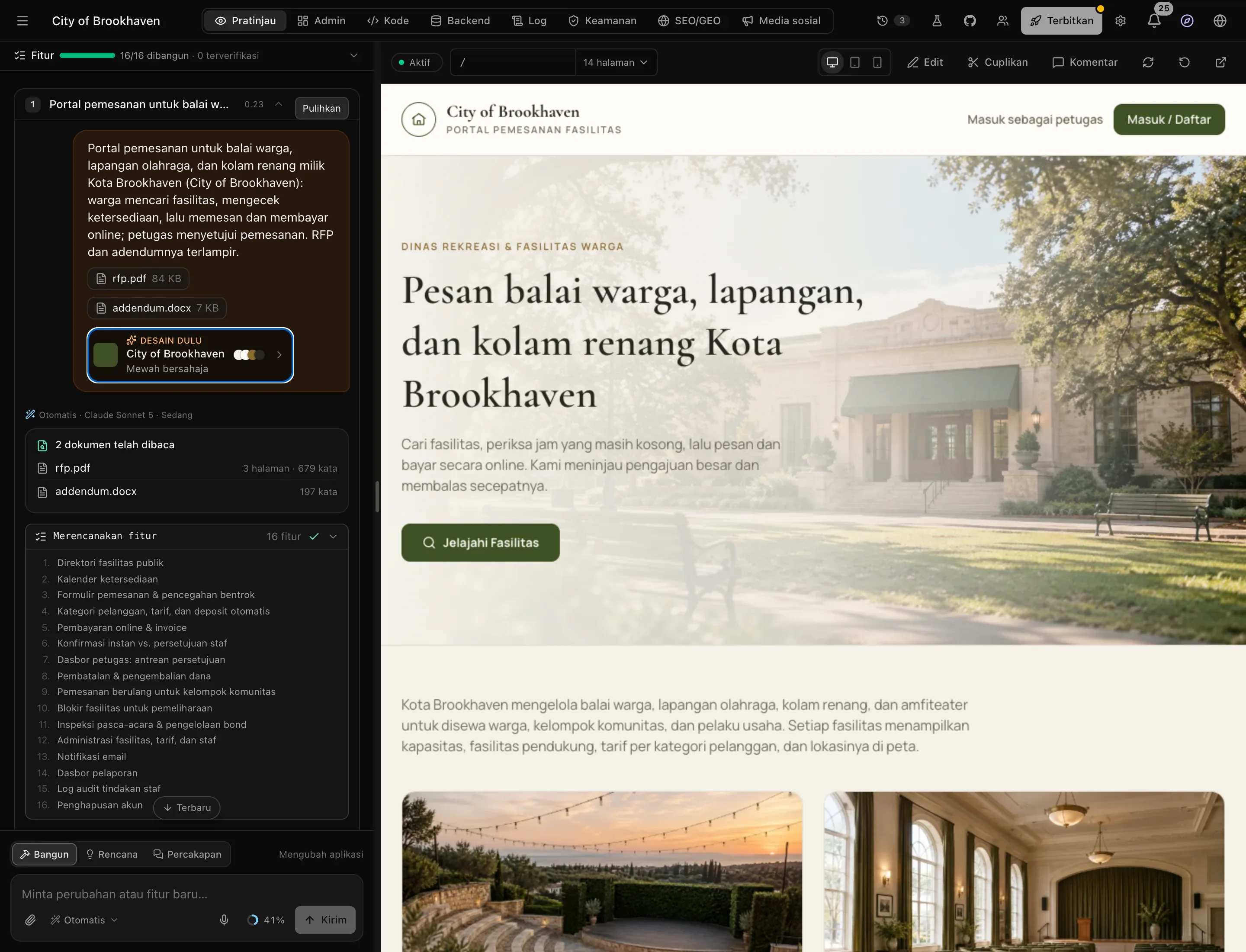The image size is (1246, 952).
Task: Open the settings gear icon
Action: tap(1120, 21)
